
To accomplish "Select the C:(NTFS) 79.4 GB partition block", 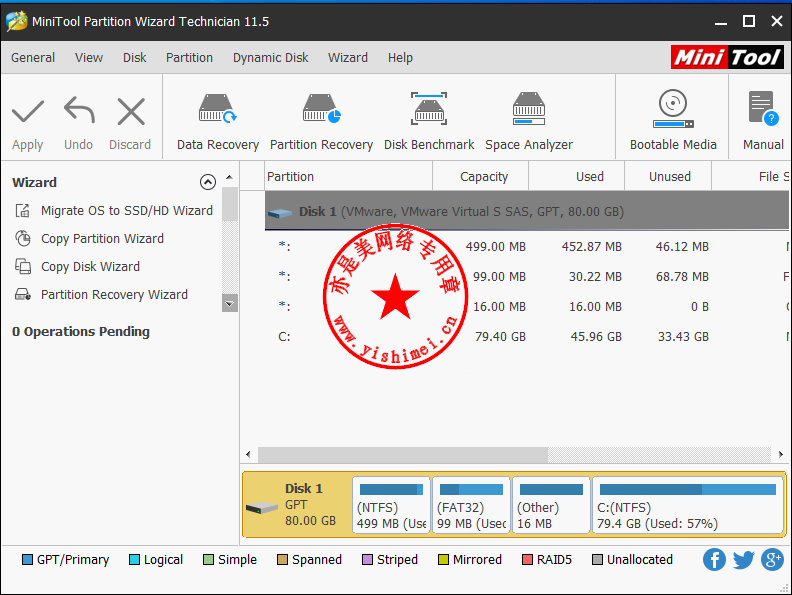I will click(x=687, y=505).
